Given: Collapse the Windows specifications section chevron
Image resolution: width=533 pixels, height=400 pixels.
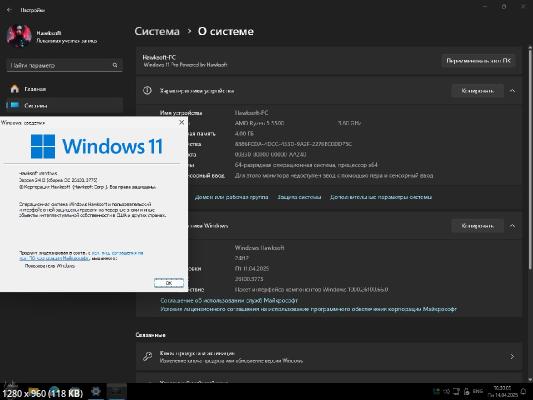Looking at the screenshot, I should [x=512, y=226].
